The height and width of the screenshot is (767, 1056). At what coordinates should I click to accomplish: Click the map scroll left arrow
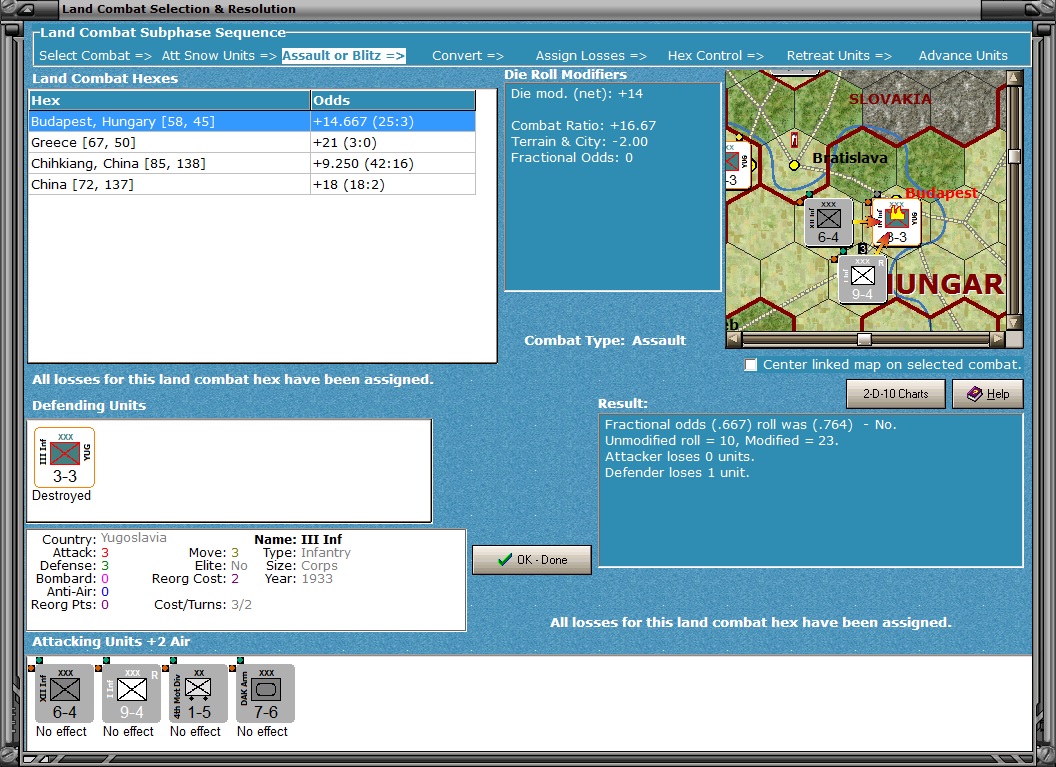(734, 339)
